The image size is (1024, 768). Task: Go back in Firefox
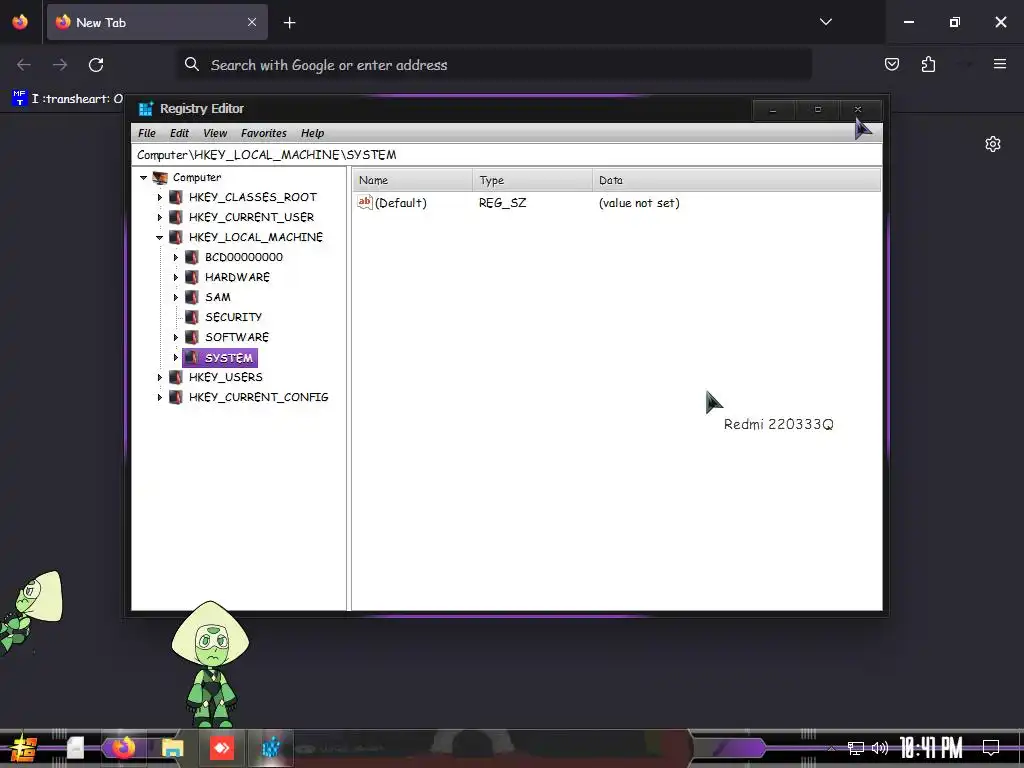click(x=24, y=65)
